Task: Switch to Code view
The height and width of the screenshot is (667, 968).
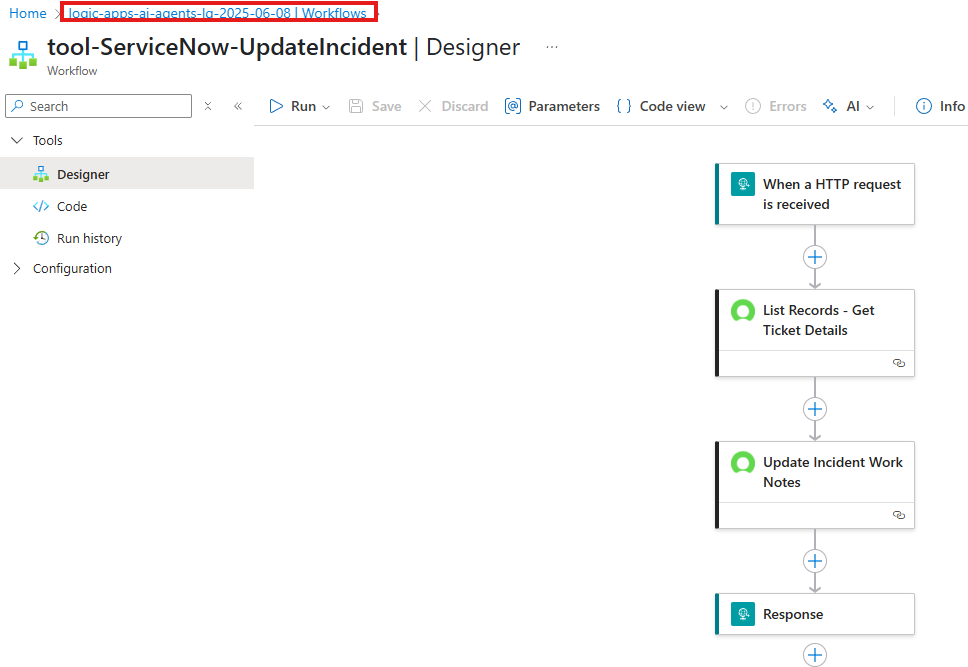Action: [661, 106]
